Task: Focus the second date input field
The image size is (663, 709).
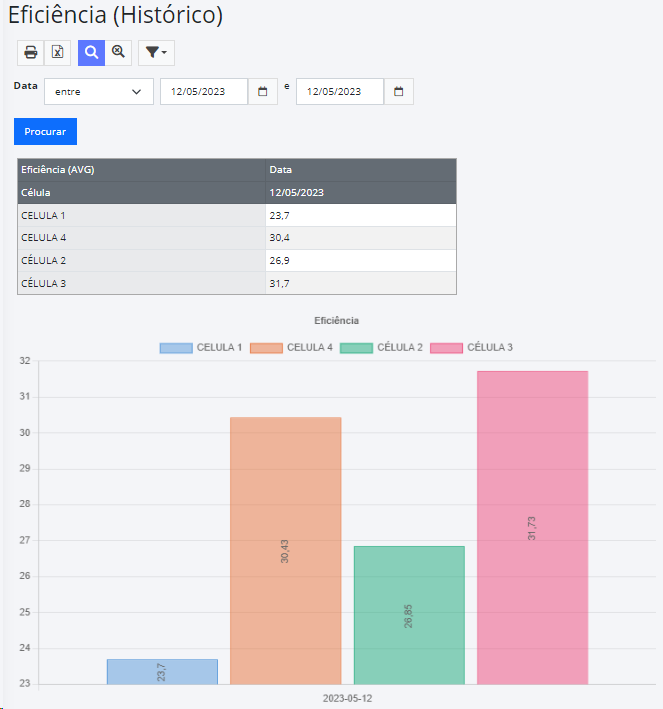Action: 340,91
